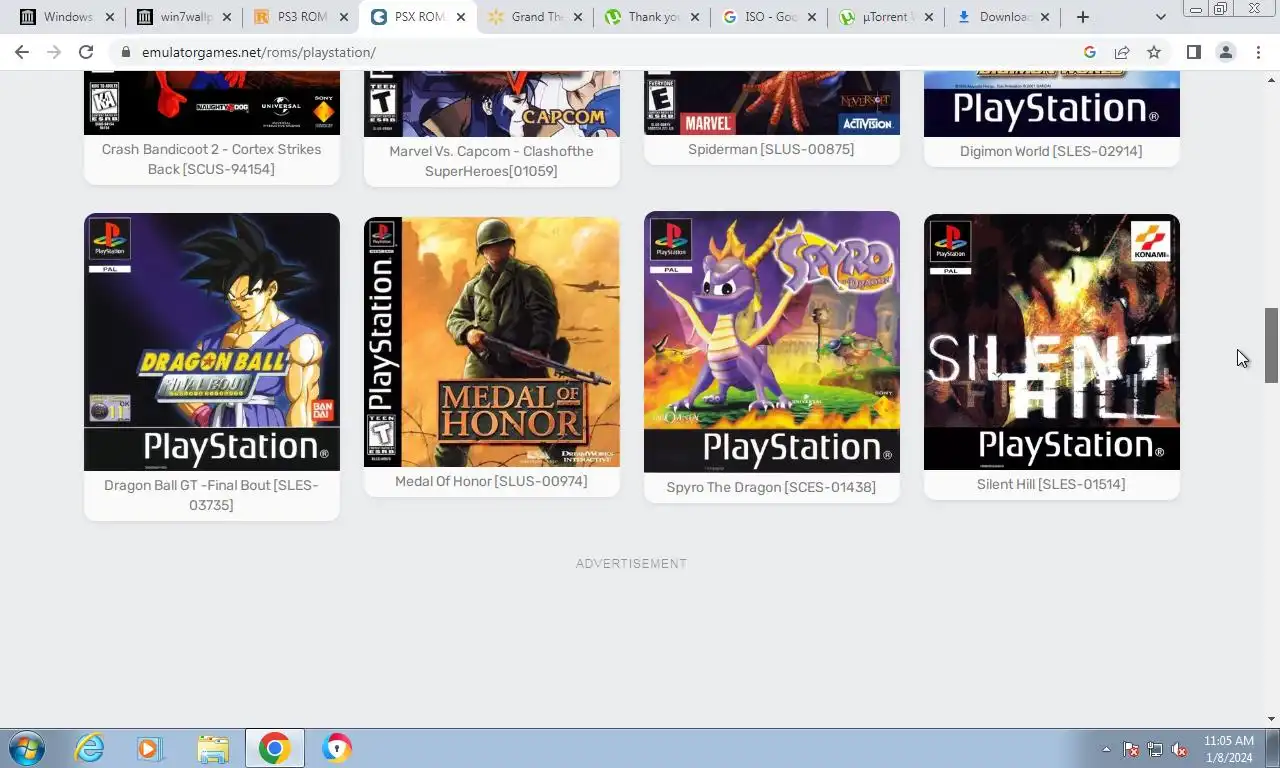
Task: Open Marvel Vs. Capcom cover image
Action: (x=492, y=103)
